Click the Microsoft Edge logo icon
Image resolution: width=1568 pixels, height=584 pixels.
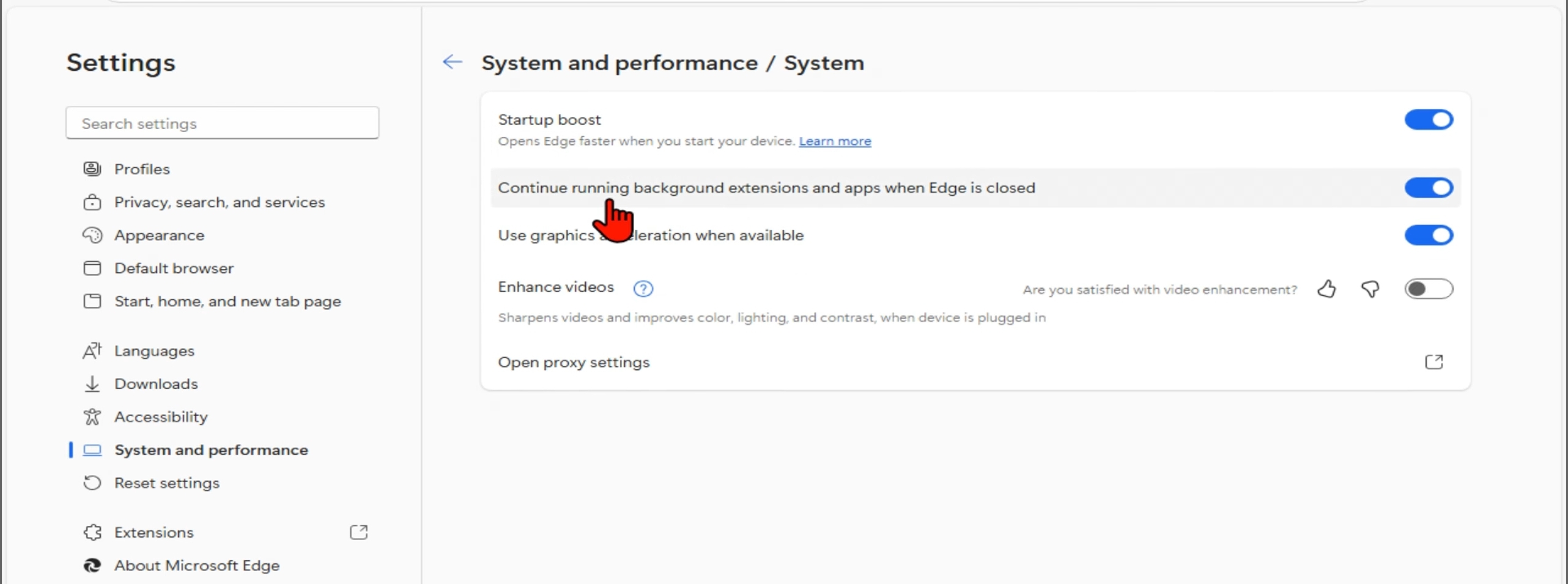92,565
